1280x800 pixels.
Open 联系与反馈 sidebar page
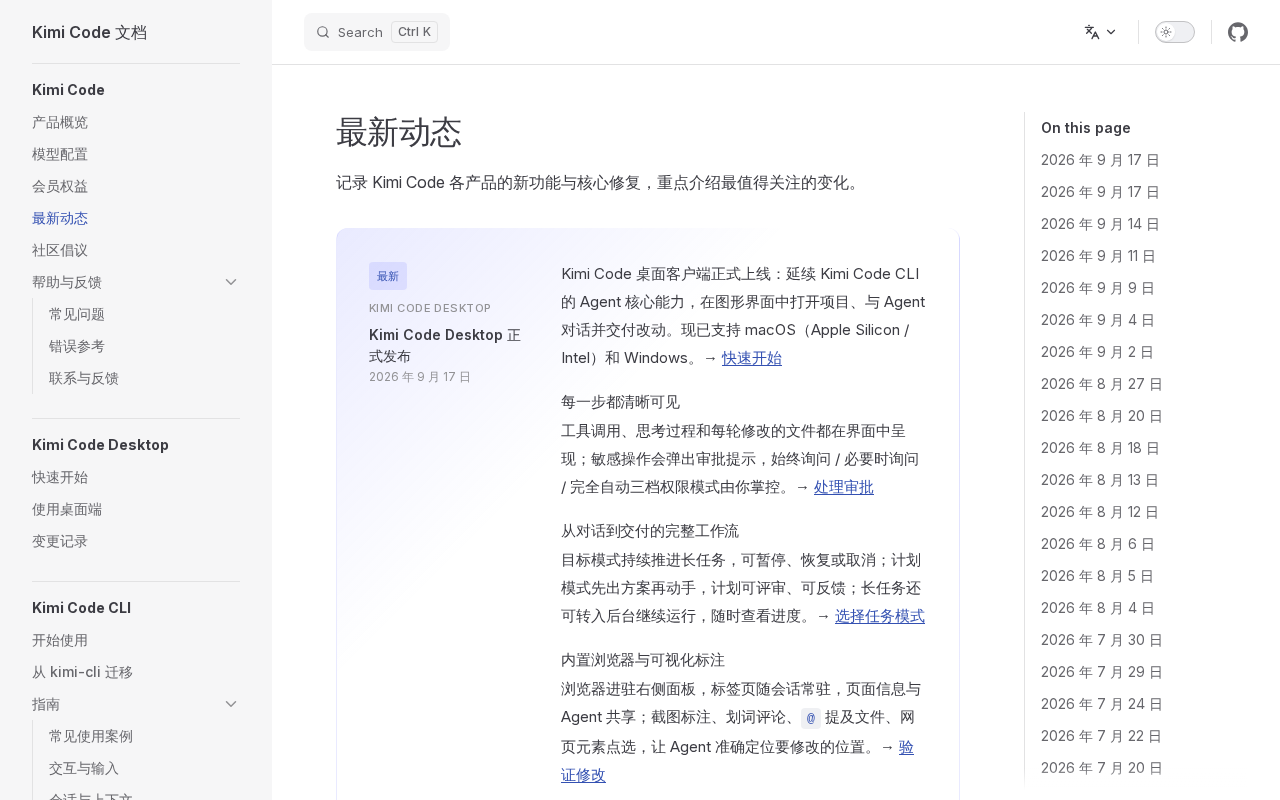84,378
